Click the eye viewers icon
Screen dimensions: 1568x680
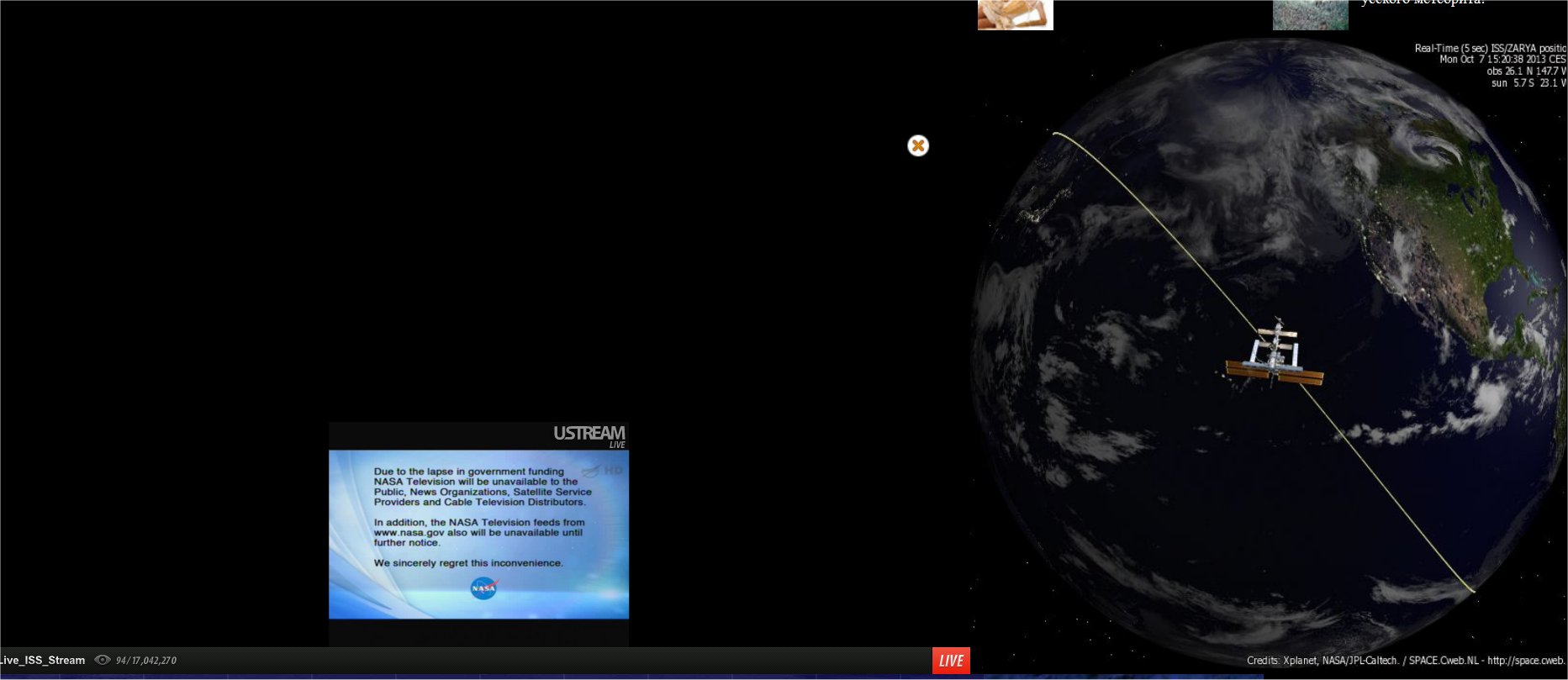point(103,661)
